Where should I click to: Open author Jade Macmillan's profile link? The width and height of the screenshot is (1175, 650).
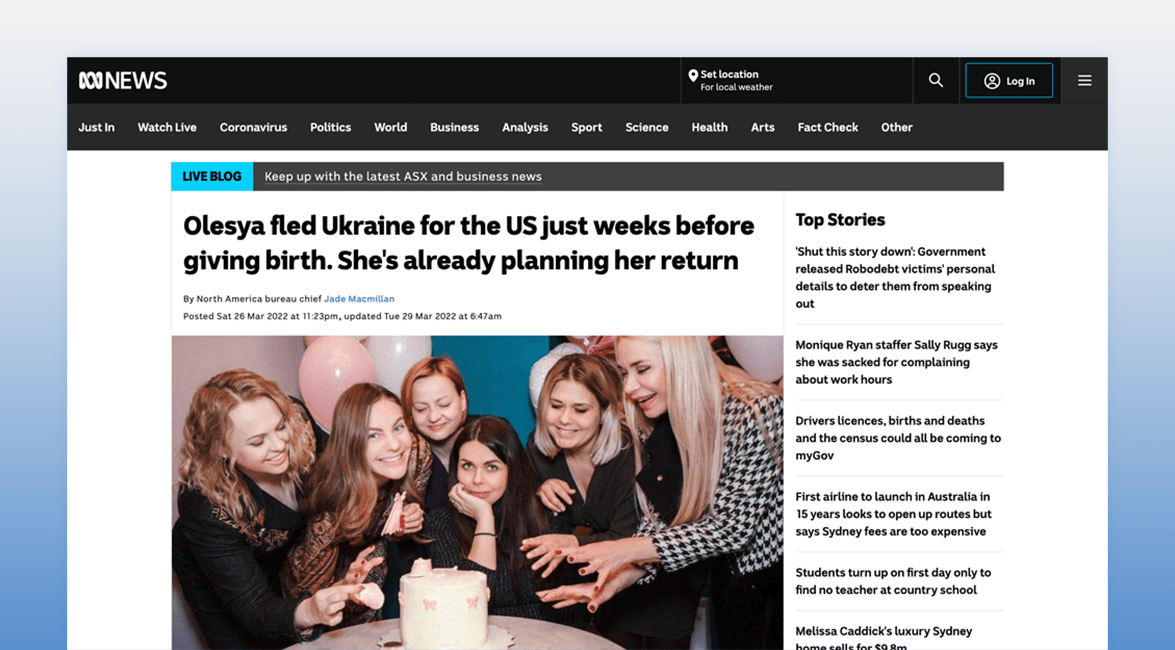coord(359,298)
